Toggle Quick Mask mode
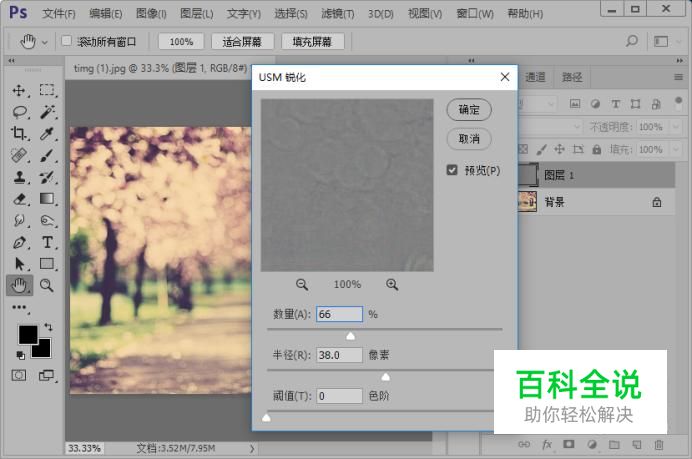Viewport: 692px width, 459px height. [19, 376]
